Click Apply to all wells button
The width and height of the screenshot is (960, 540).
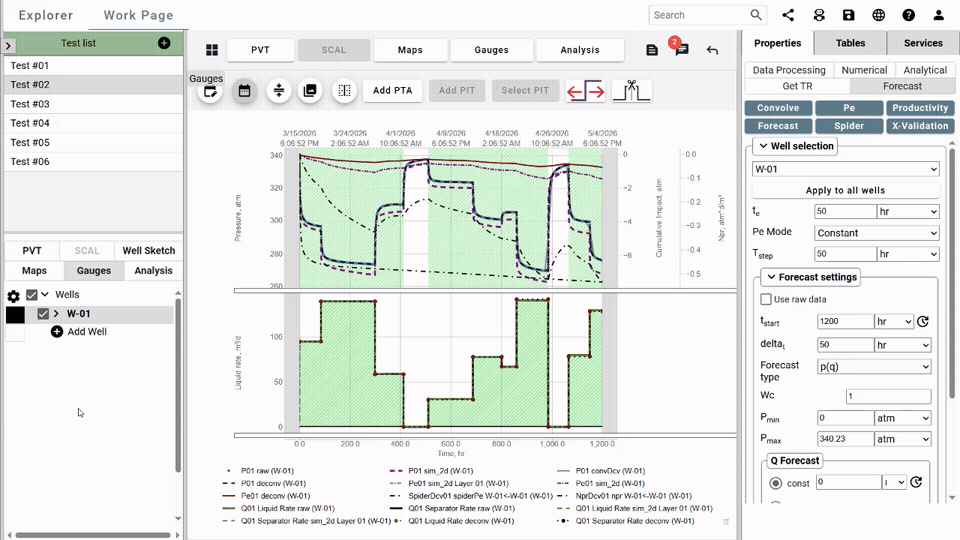pyautogui.click(x=846, y=190)
